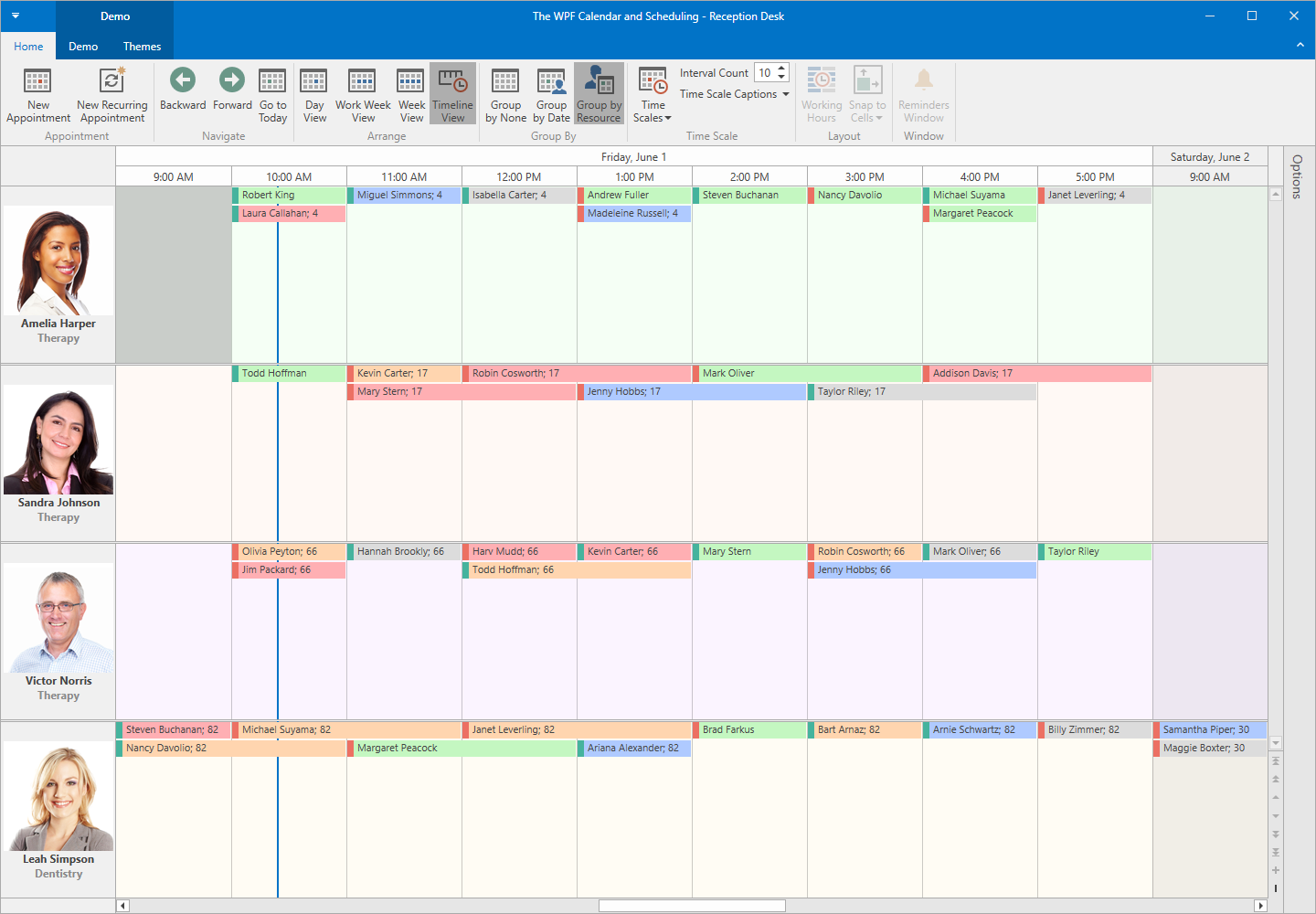Select the Group by Date view

(552, 95)
